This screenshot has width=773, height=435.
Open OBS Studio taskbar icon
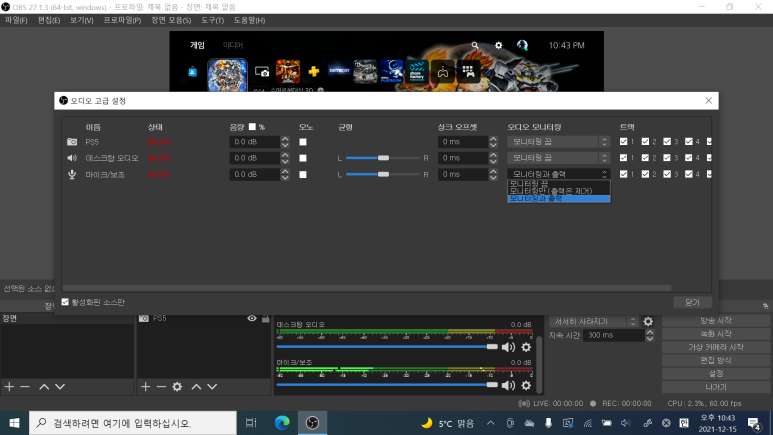click(312, 423)
